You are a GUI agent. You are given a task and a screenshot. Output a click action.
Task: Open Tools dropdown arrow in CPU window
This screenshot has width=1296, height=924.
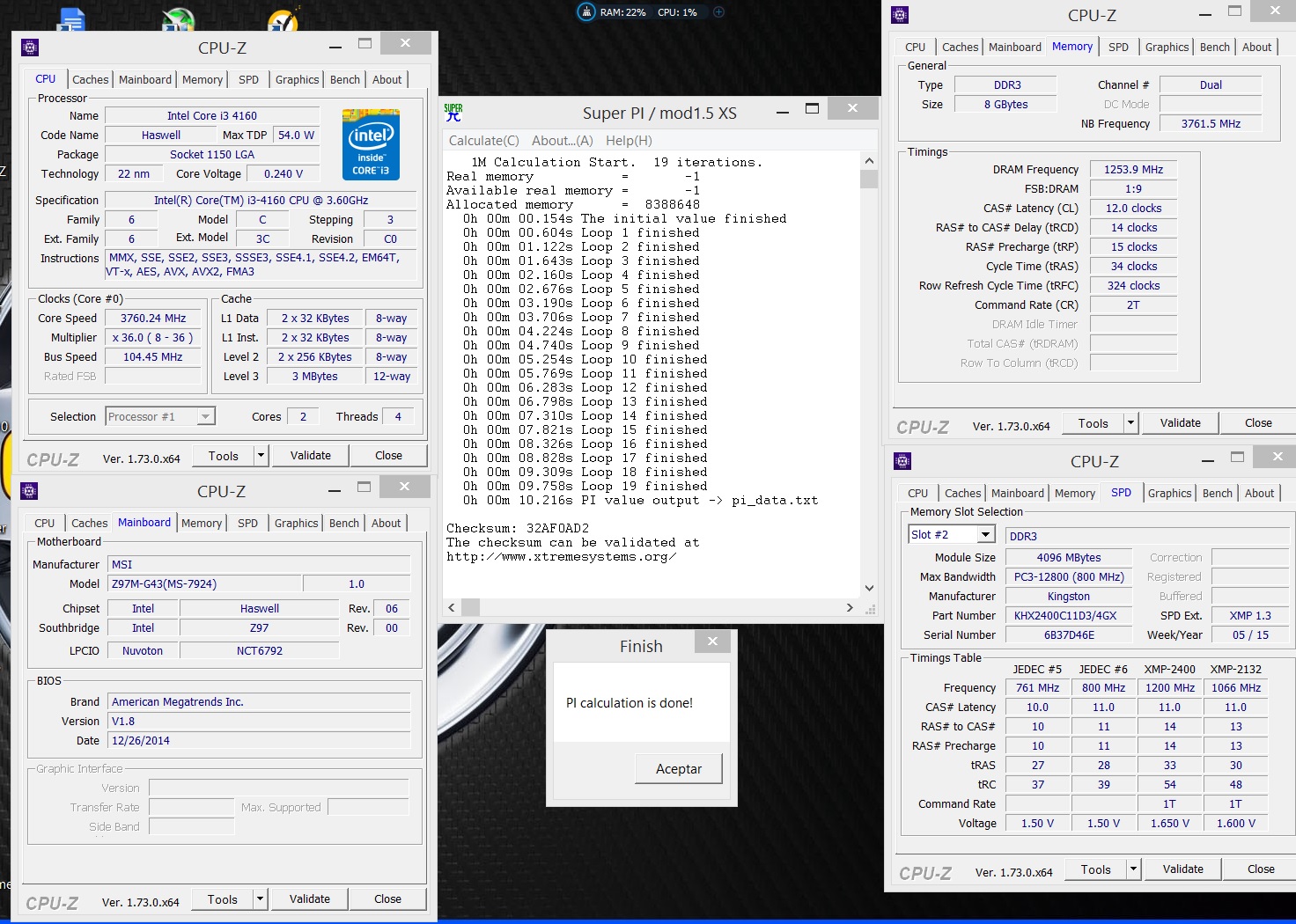261,456
